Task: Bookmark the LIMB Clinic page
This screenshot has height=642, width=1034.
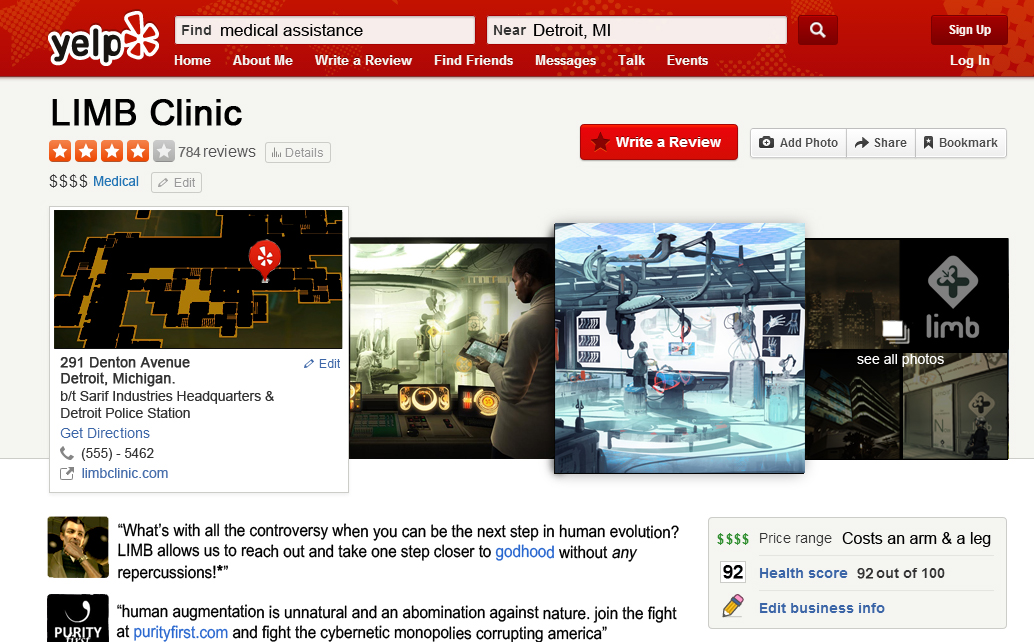Action: coord(961,142)
